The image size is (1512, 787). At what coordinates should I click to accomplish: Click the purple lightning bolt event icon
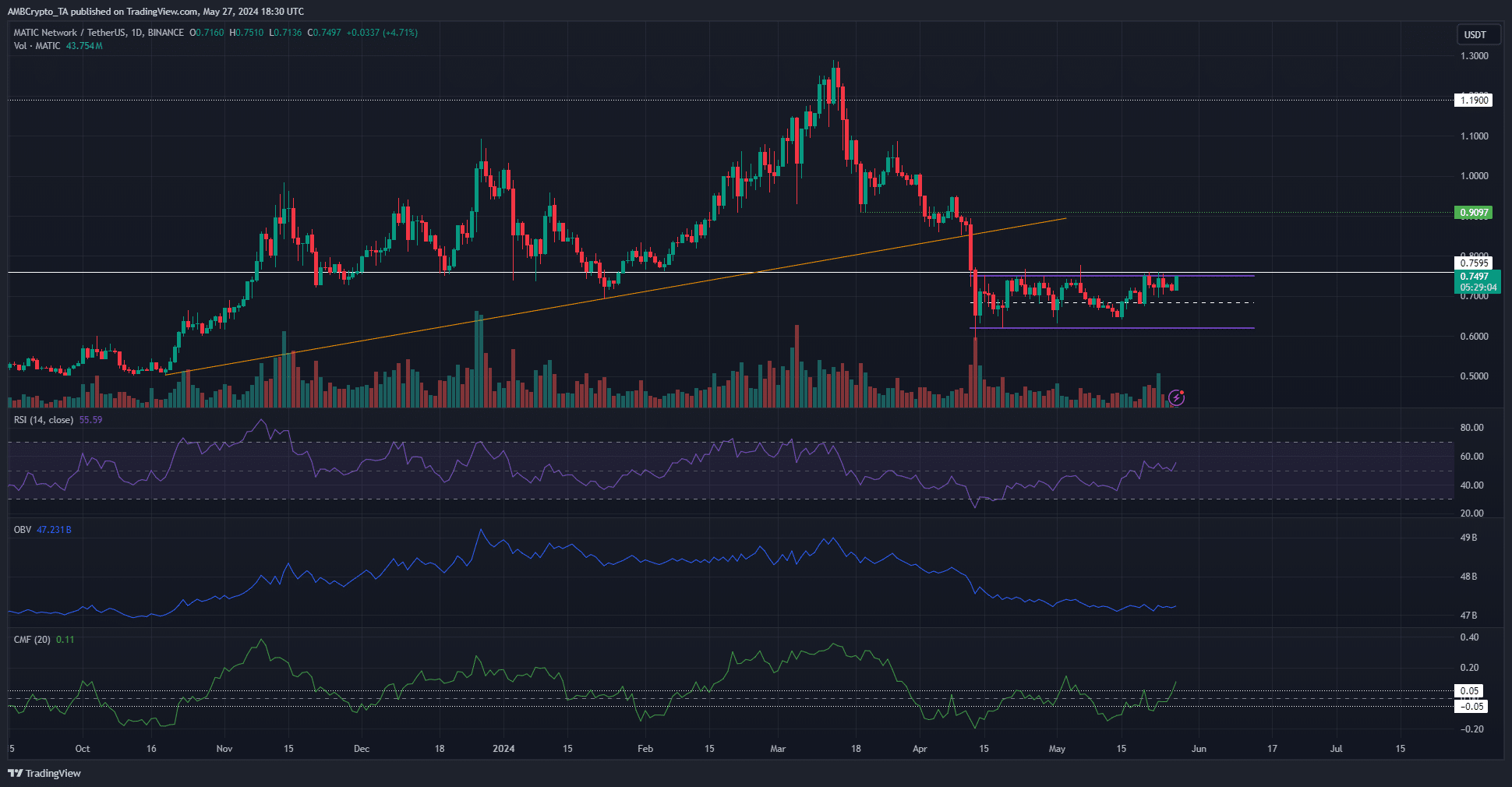pyautogui.click(x=1177, y=398)
